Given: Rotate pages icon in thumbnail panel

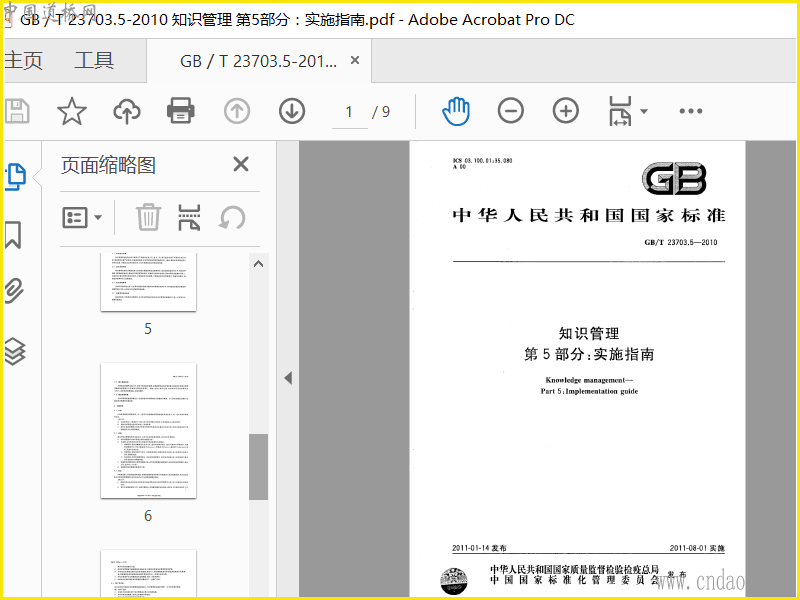Looking at the screenshot, I should click(232, 218).
